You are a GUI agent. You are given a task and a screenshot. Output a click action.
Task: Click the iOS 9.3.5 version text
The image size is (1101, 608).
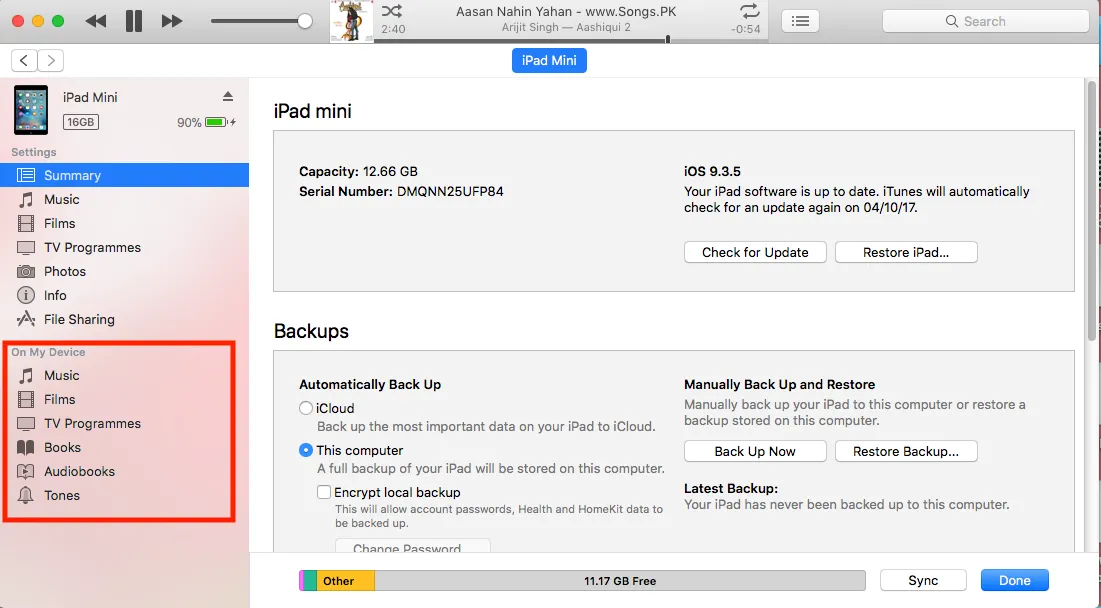click(712, 171)
